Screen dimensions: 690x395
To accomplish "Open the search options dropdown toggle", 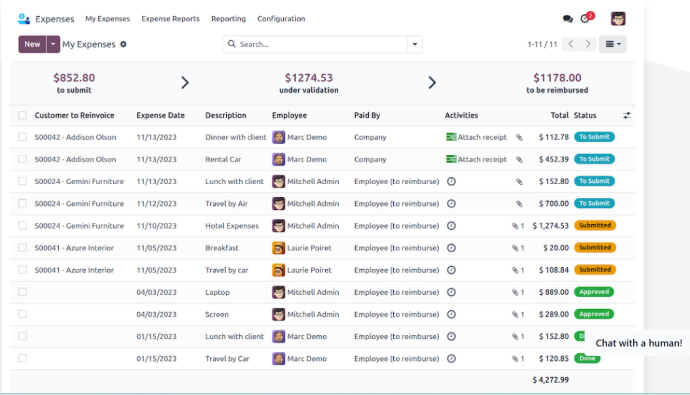I will (x=415, y=44).
